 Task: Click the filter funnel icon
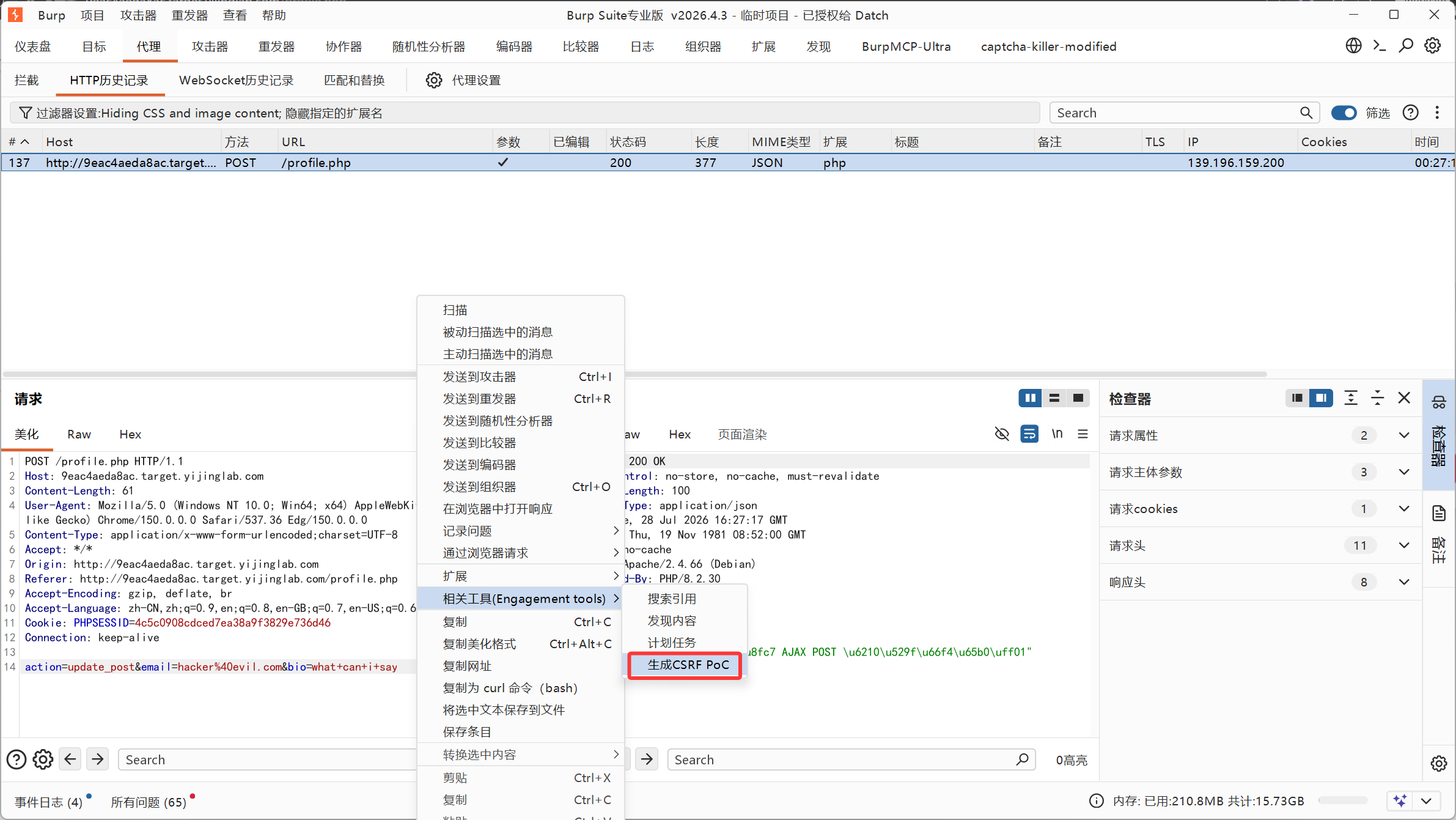click(25, 113)
